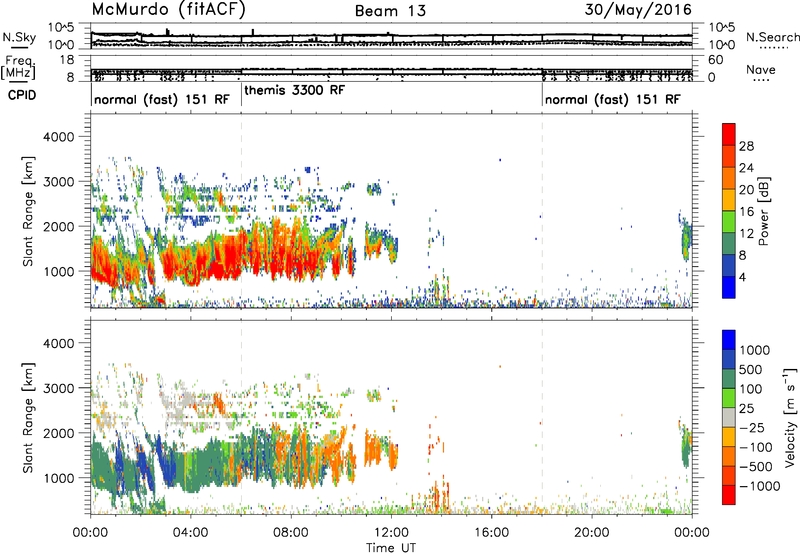
Task: Click the red top segment of power colorbar
Action: 729,134
